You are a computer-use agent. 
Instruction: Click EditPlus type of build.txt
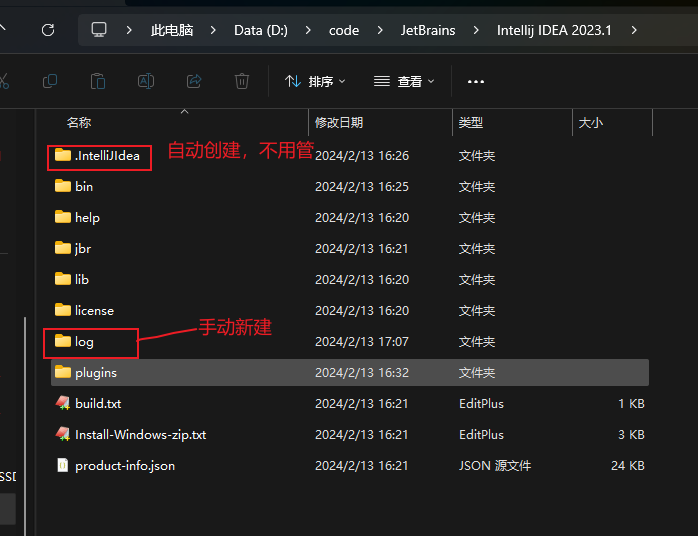[x=481, y=403]
